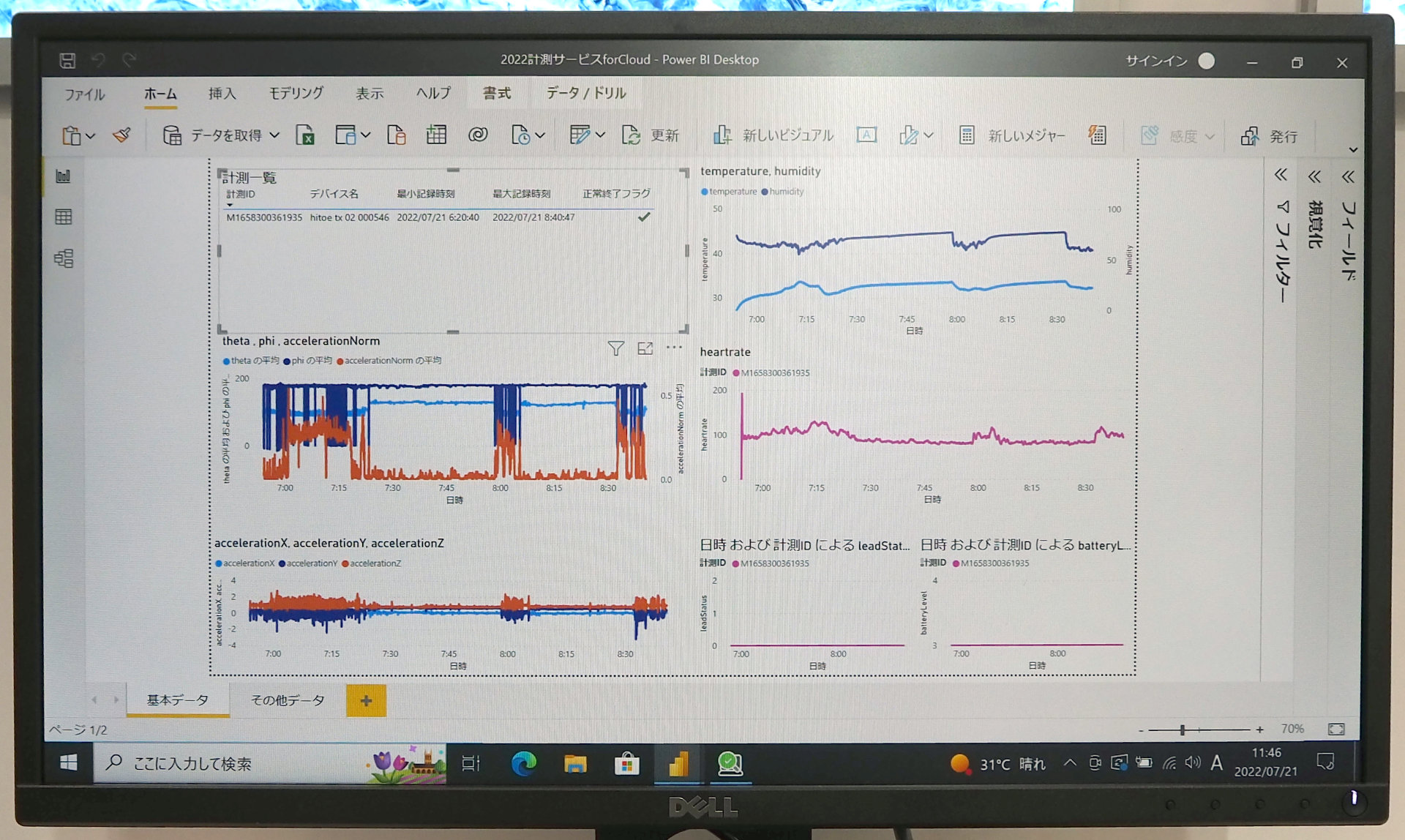This screenshot has width=1405, height=840.
Task: Open the 挿入 ribbon tab
Action: coord(222,94)
